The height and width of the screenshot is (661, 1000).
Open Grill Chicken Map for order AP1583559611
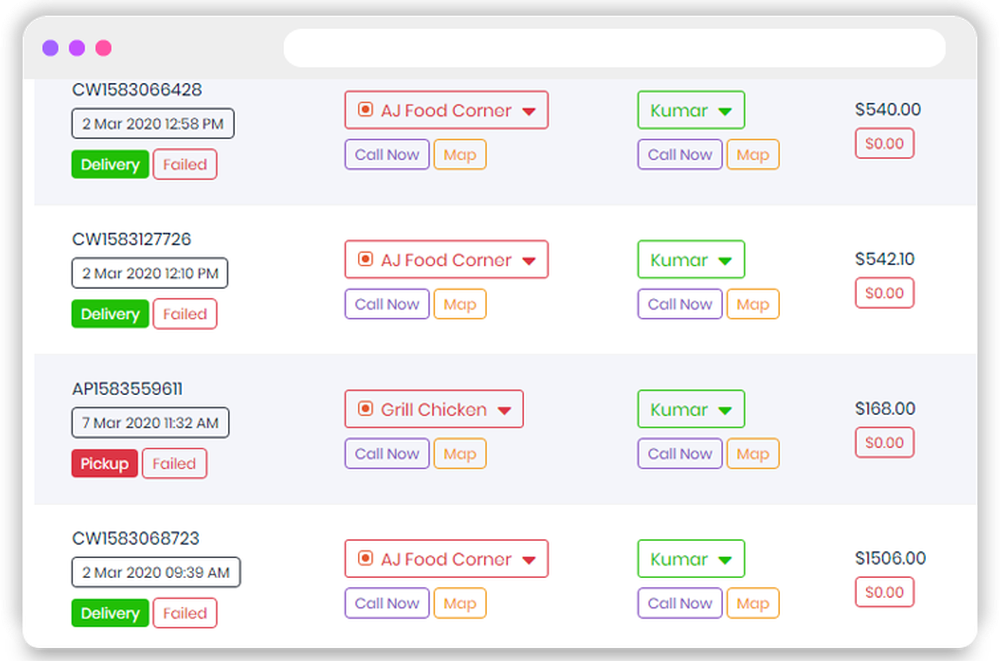click(x=460, y=454)
